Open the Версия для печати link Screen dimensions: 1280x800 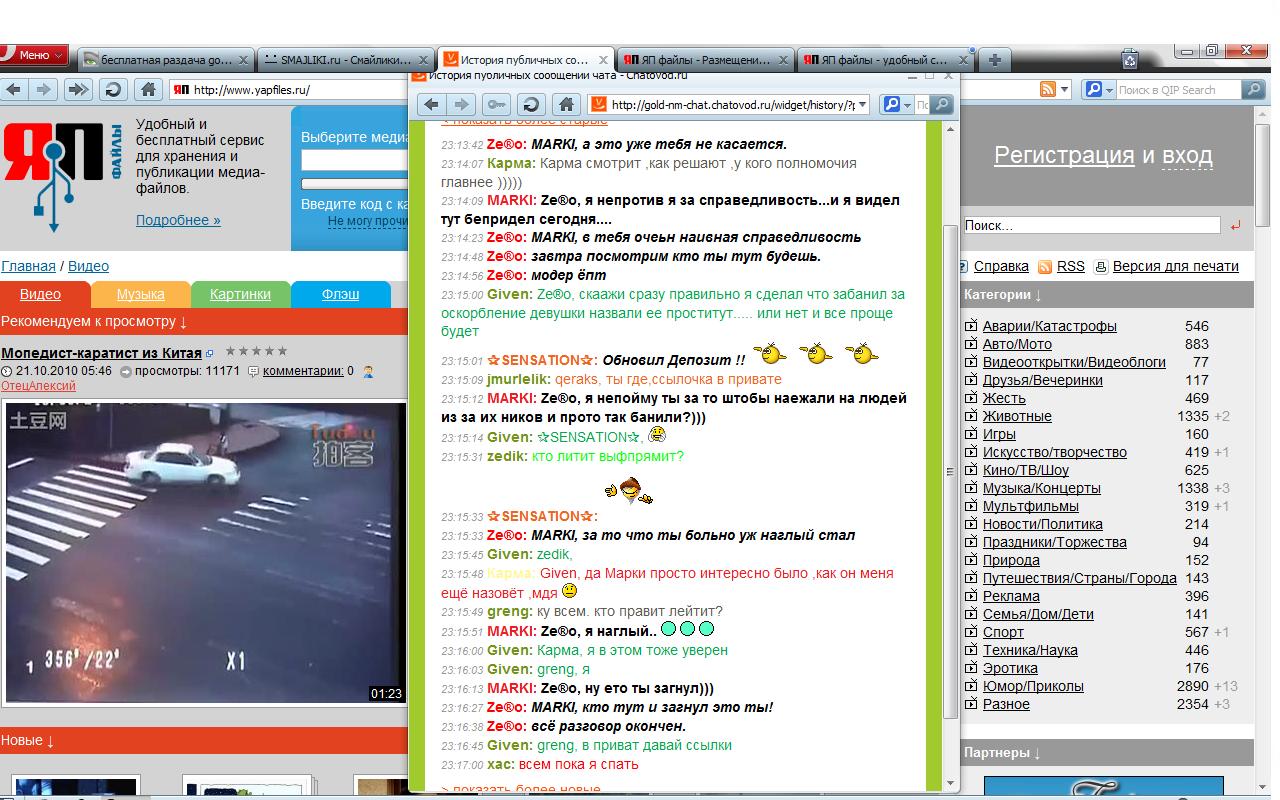point(1175,266)
